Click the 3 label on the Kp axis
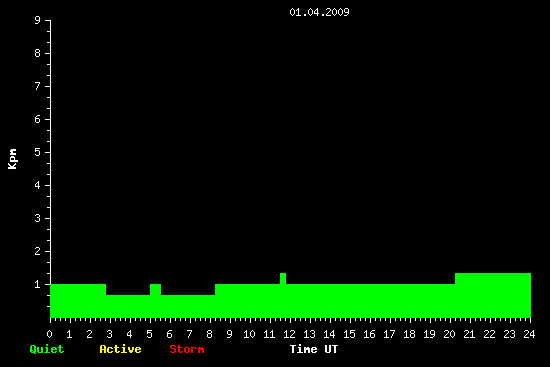Screen dimensions: 550x367 point(38,218)
